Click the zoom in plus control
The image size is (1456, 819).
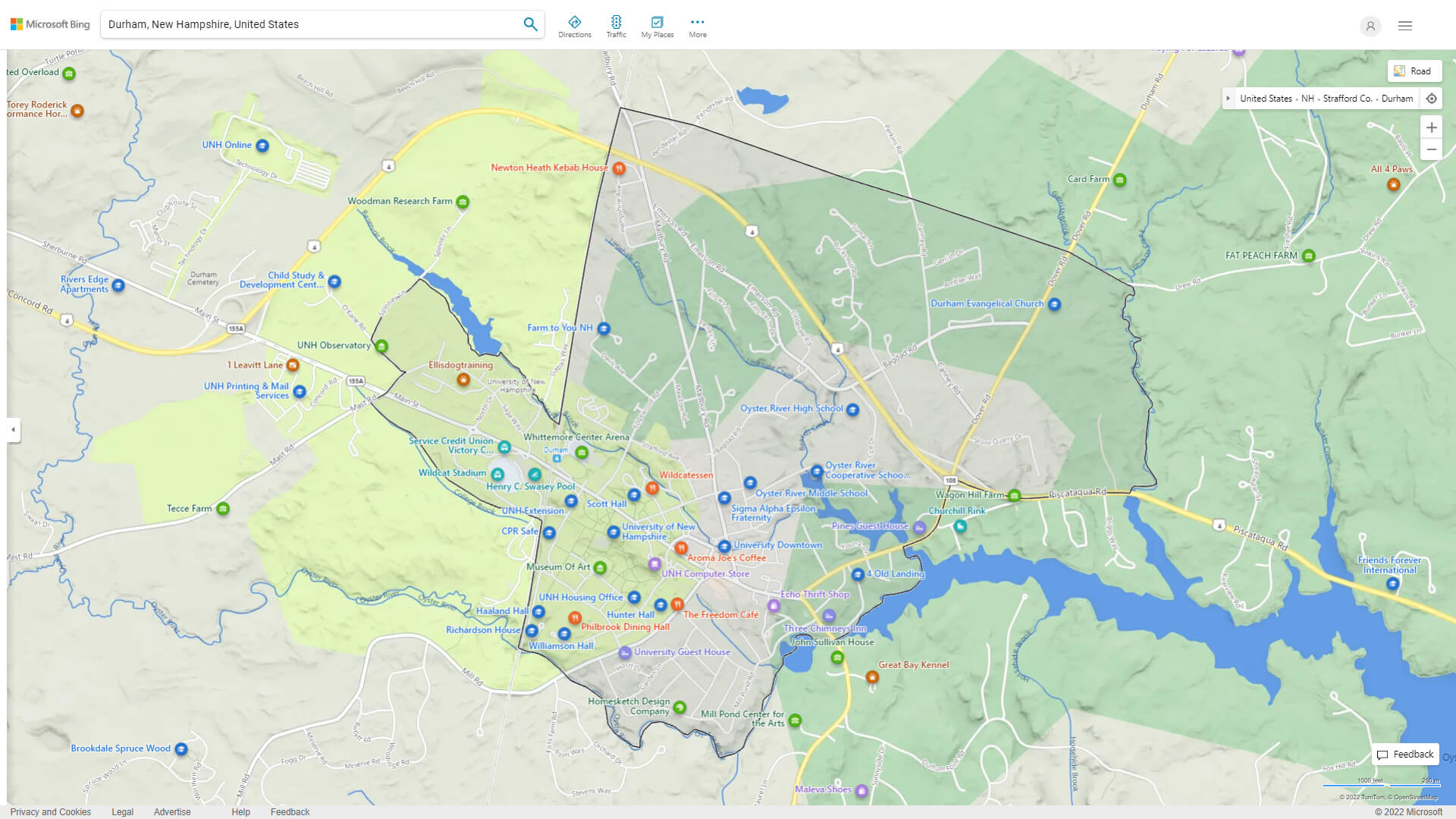tap(1432, 127)
